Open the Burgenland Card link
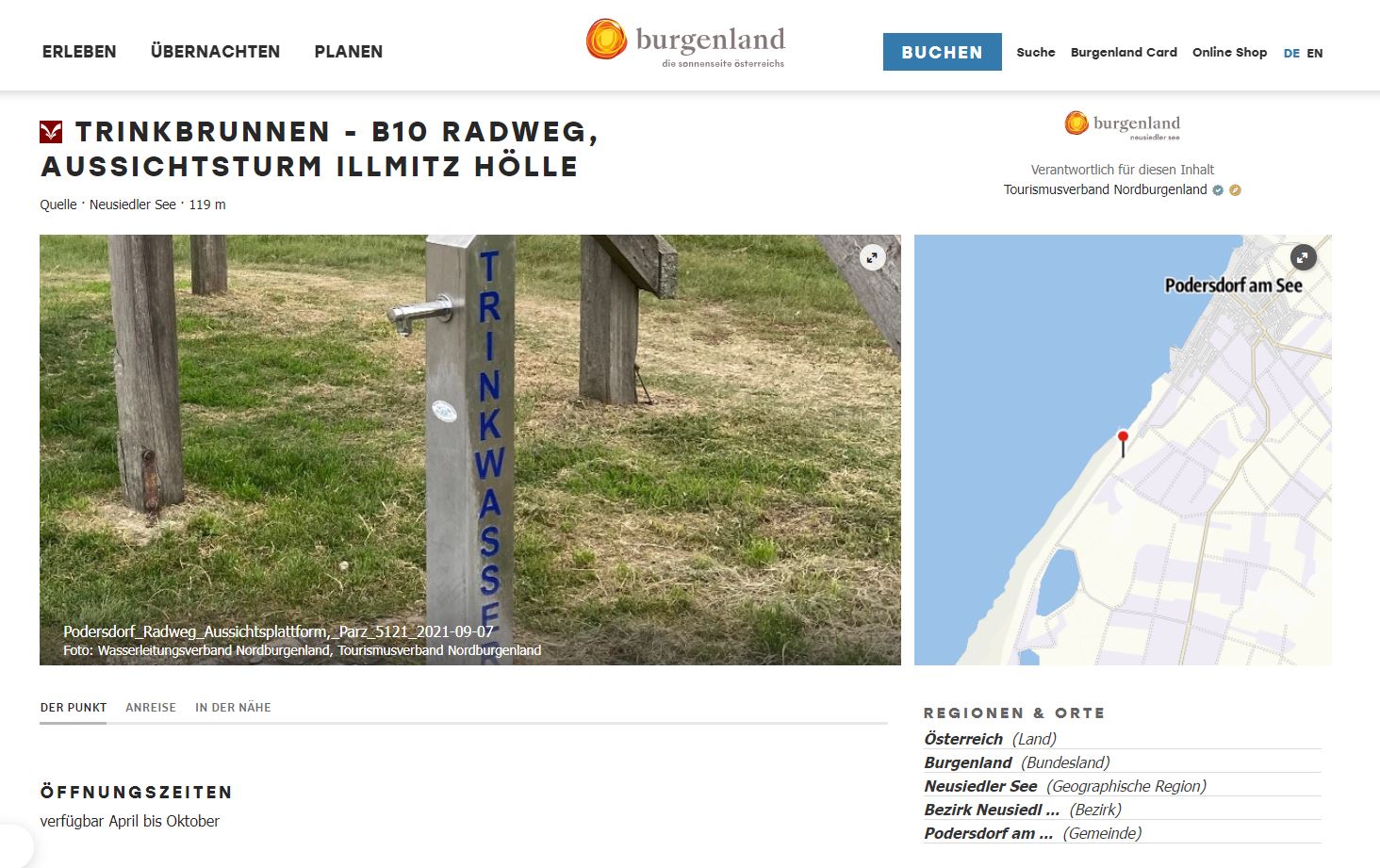1380x868 pixels. tap(1124, 53)
